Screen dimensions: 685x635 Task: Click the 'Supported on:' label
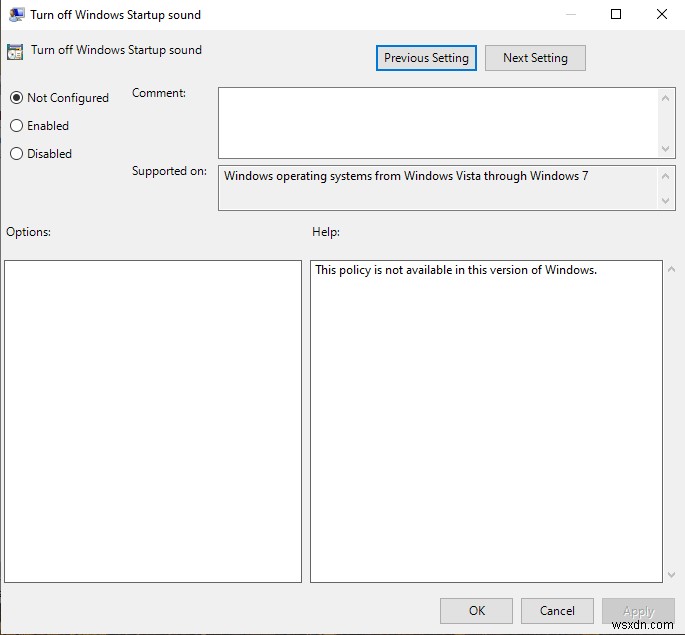pos(169,171)
